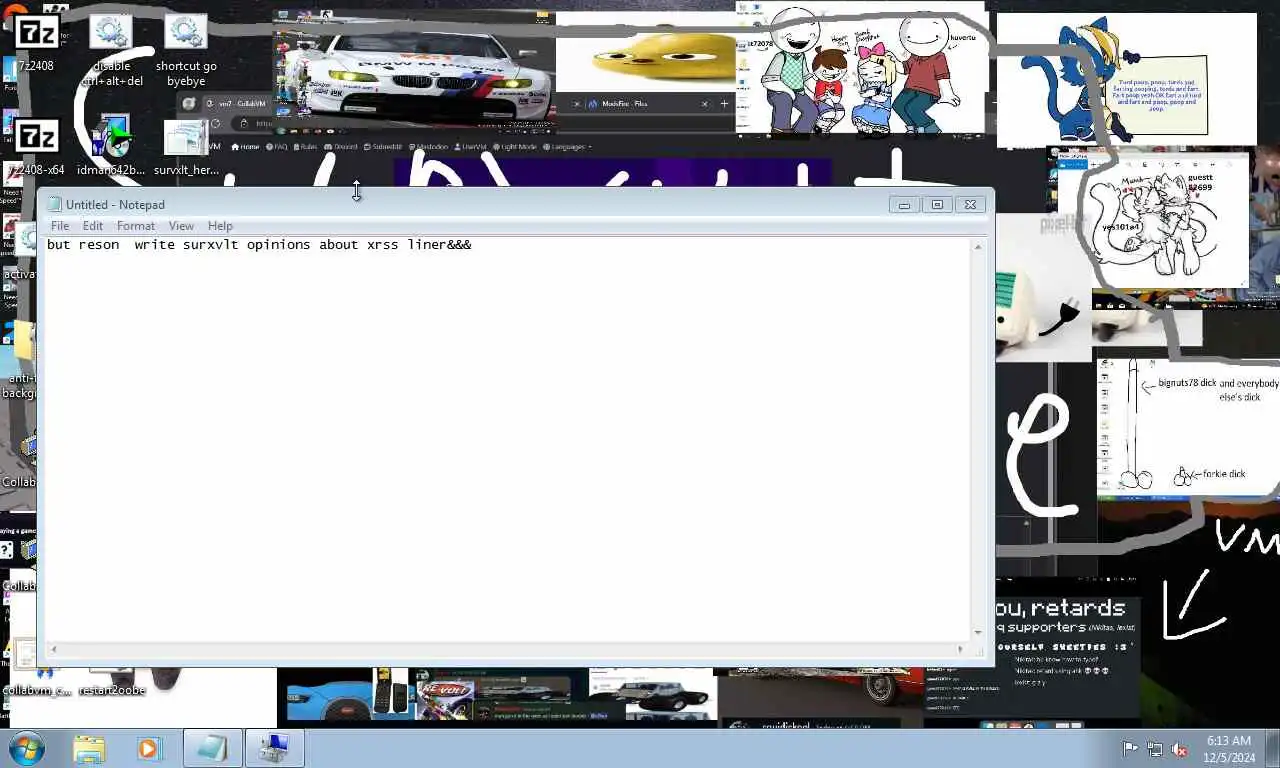Click inside the Notepad text area

point(507,440)
